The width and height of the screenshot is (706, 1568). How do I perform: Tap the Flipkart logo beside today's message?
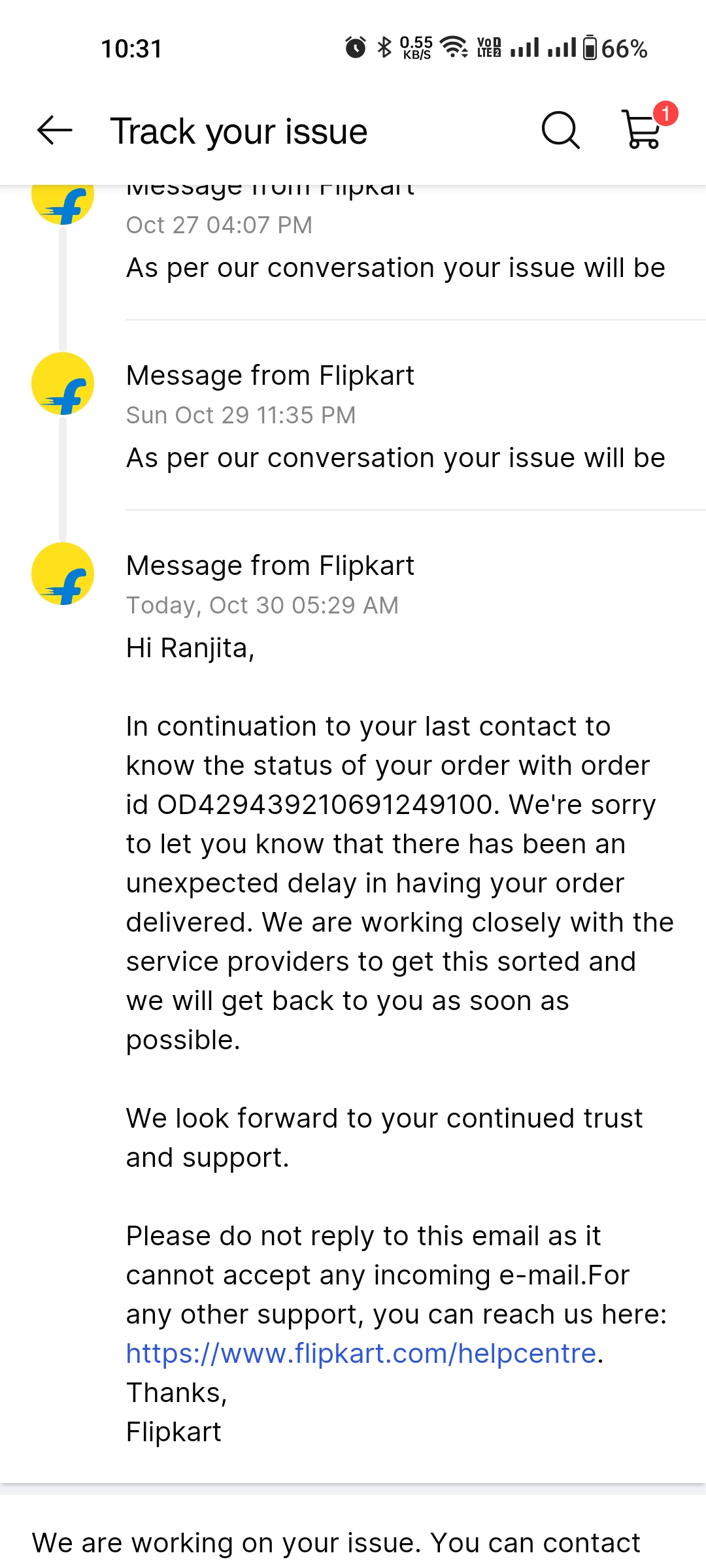[63, 574]
